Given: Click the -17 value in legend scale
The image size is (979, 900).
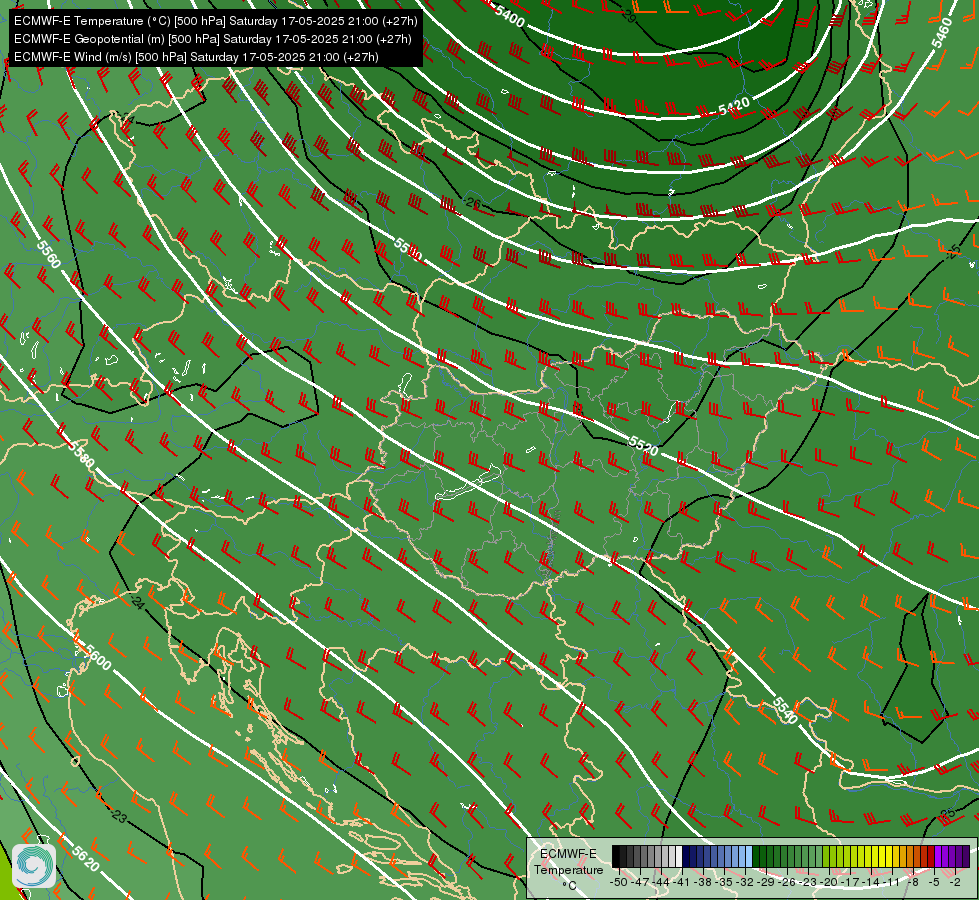Looking at the screenshot, I should point(851,882).
